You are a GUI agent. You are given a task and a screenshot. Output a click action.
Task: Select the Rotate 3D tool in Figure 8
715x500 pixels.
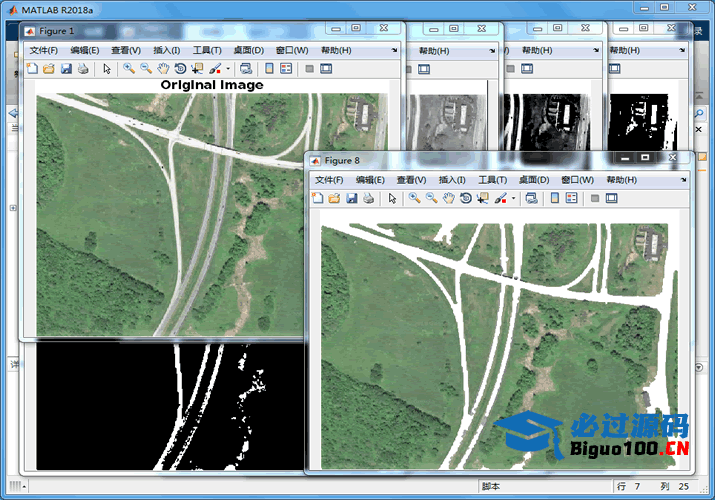[x=466, y=198]
